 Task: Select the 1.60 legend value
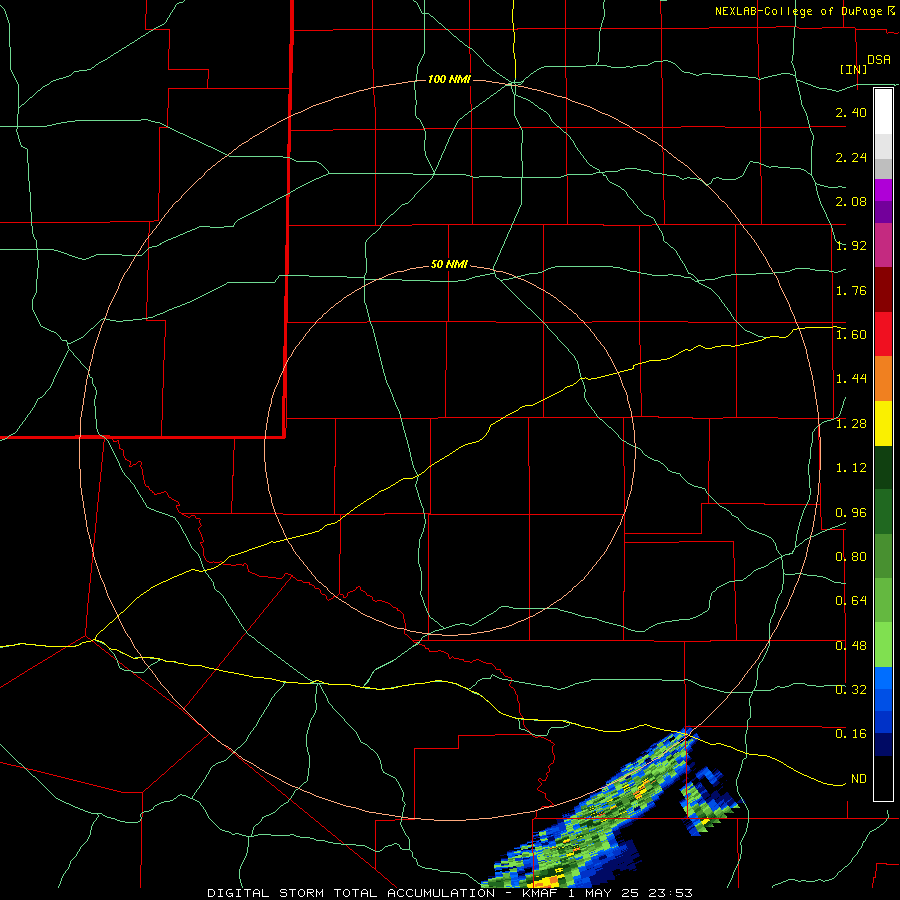(x=851, y=335)
